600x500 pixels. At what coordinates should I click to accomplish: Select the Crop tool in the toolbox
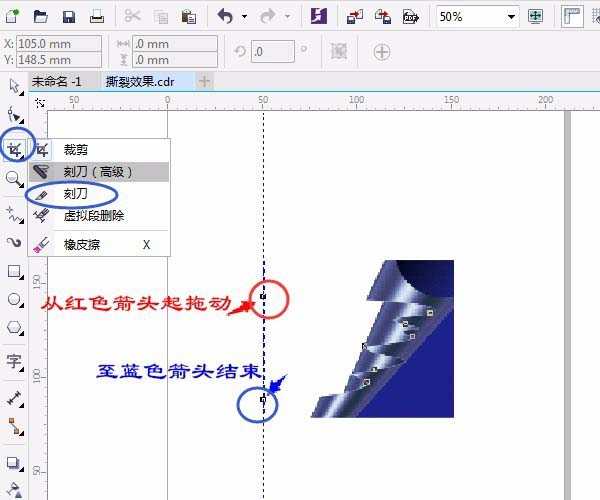point(14,149)
